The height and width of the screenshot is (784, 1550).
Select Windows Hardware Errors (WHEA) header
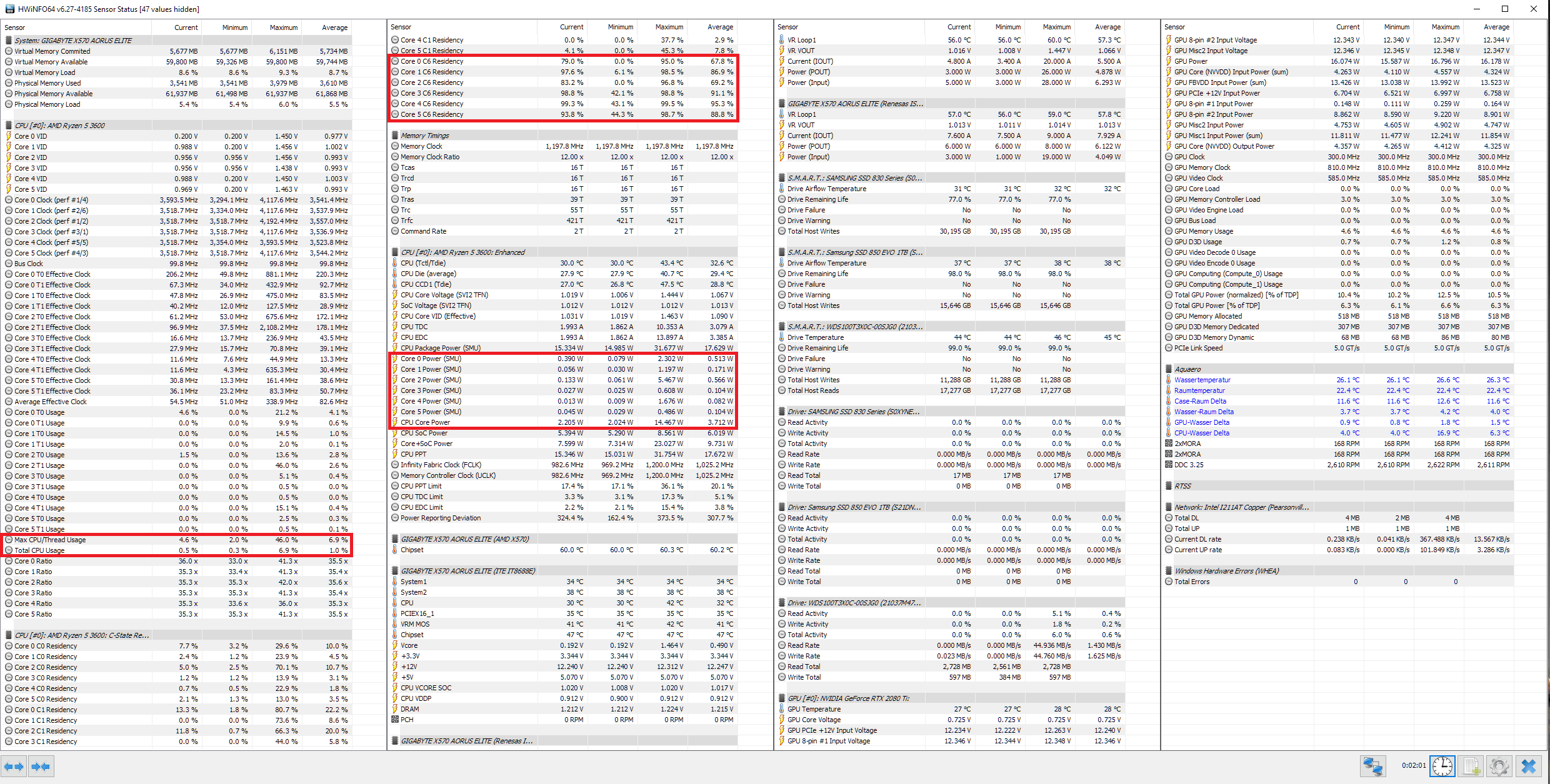[1338, 571]
